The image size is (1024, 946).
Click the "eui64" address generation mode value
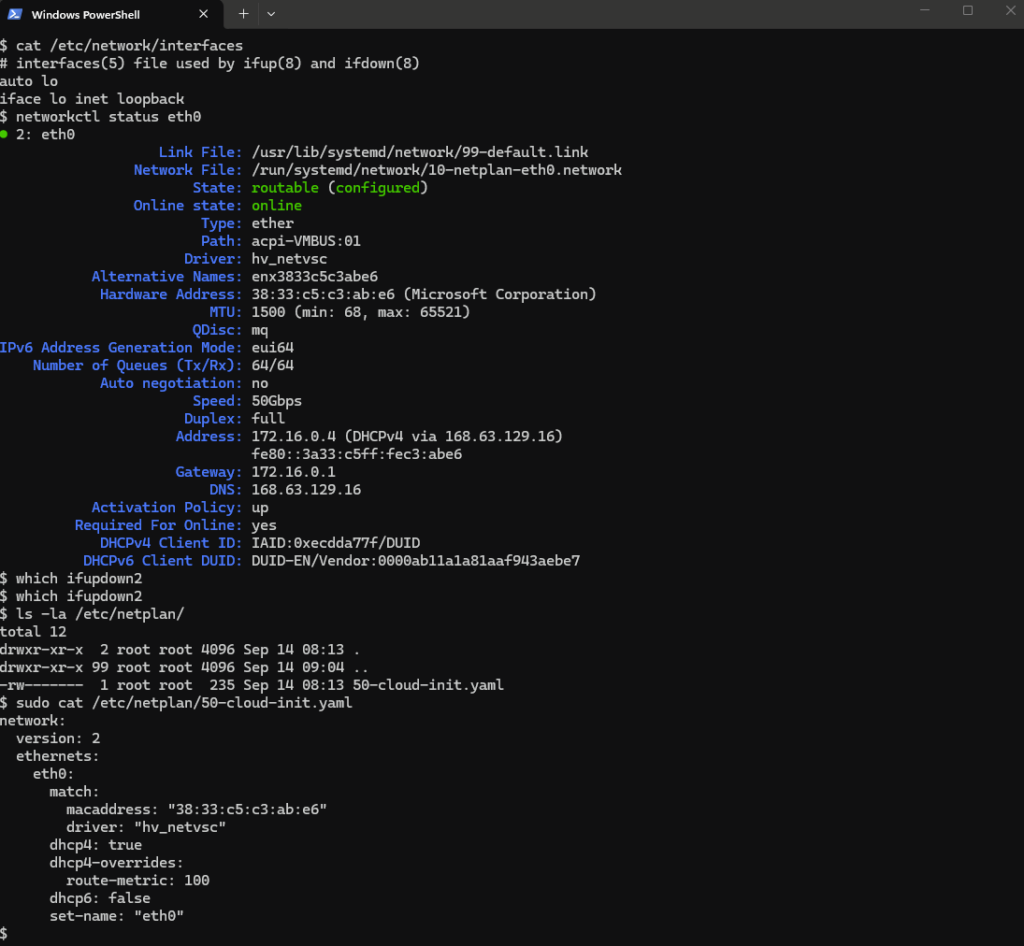pos(272,348)
